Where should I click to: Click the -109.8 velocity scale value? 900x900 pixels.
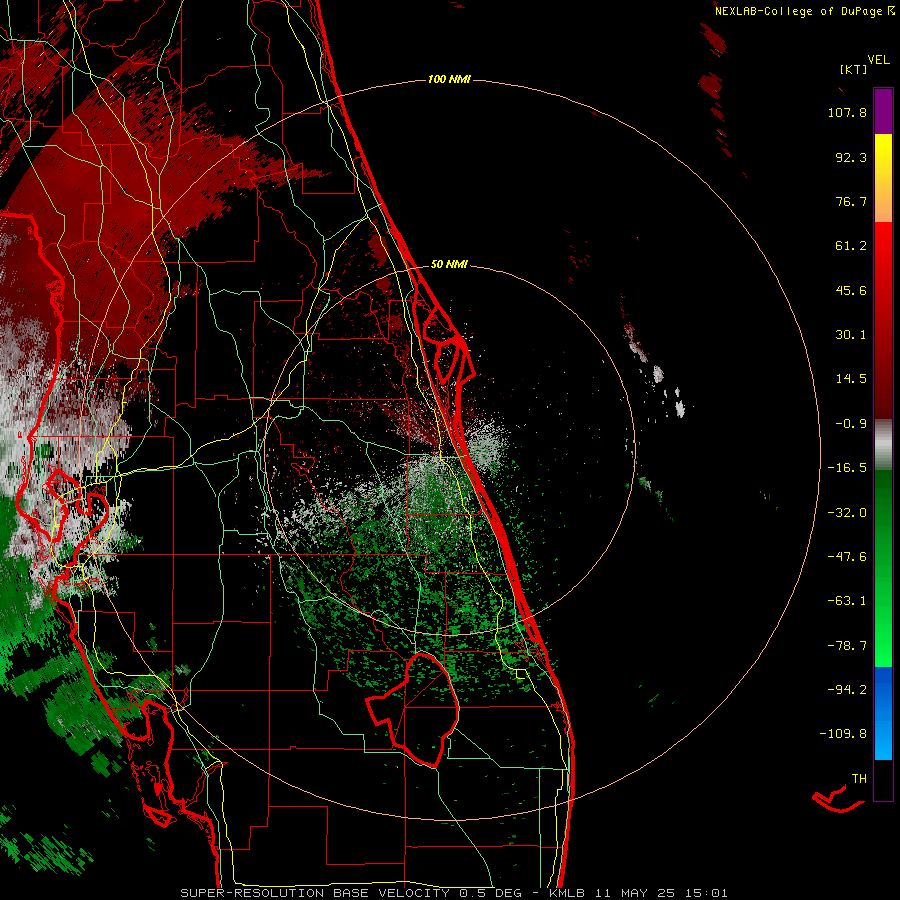click(x=843, y=734)
